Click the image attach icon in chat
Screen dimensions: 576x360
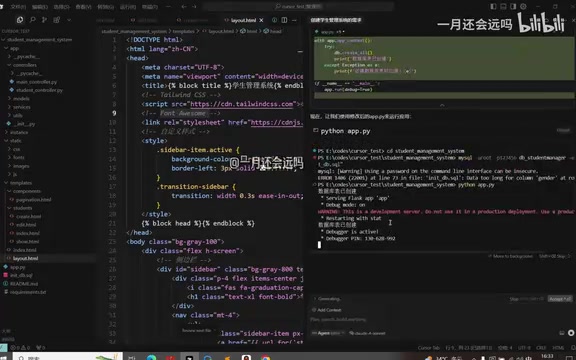(562, 333)
